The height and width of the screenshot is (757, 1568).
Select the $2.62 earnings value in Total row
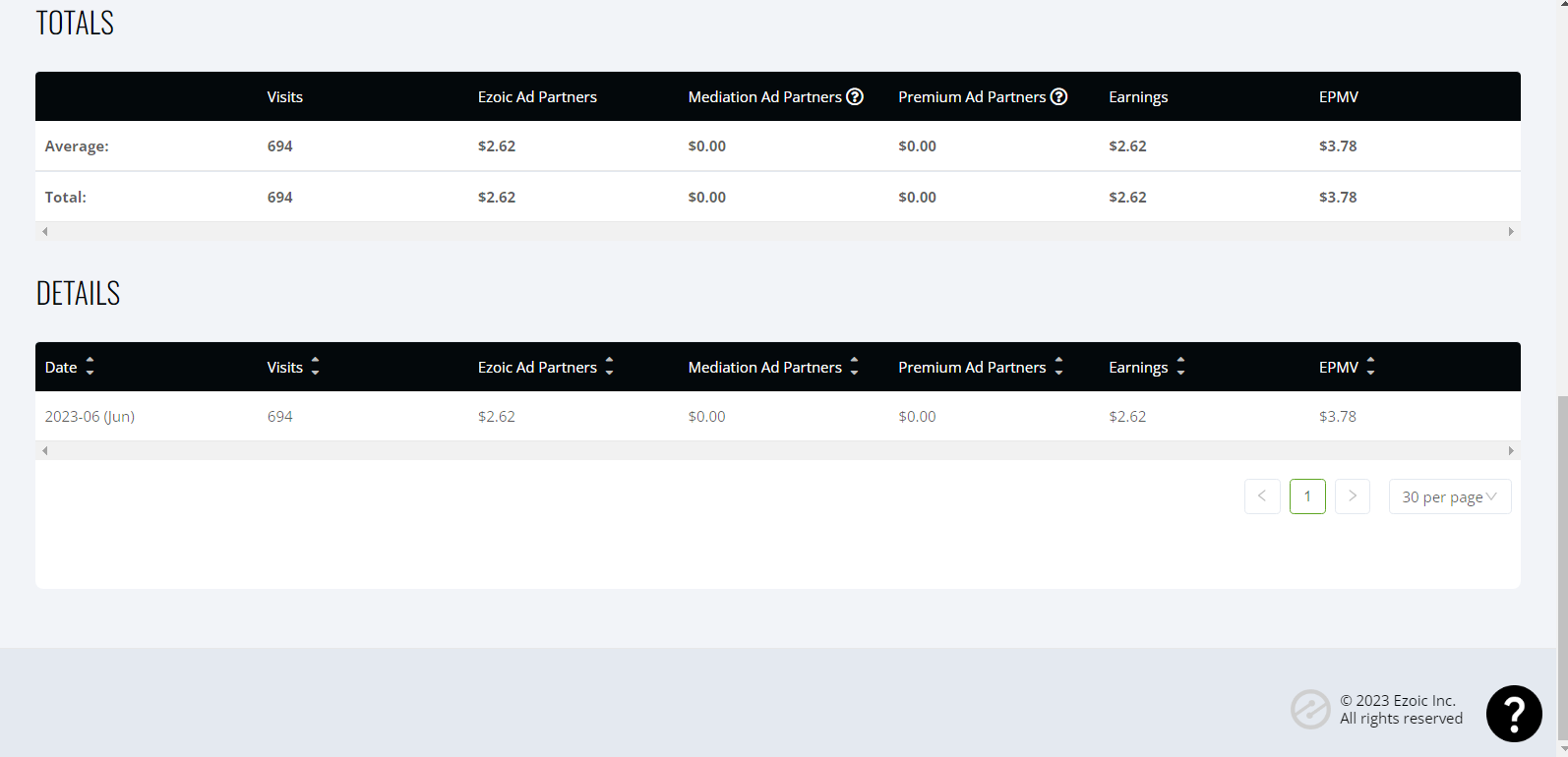point(1127,198)
